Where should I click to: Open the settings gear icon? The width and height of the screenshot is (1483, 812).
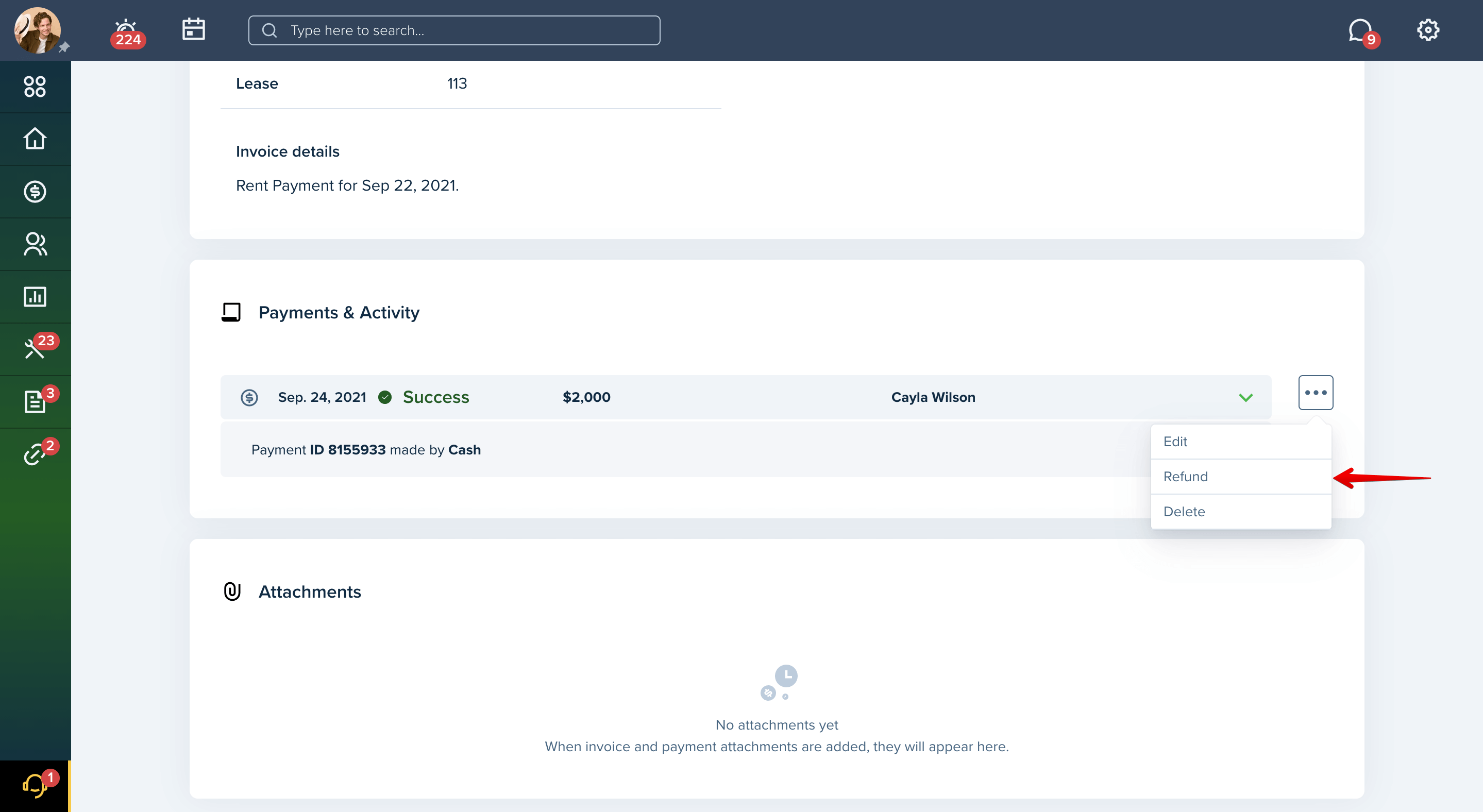[1428, 30]
